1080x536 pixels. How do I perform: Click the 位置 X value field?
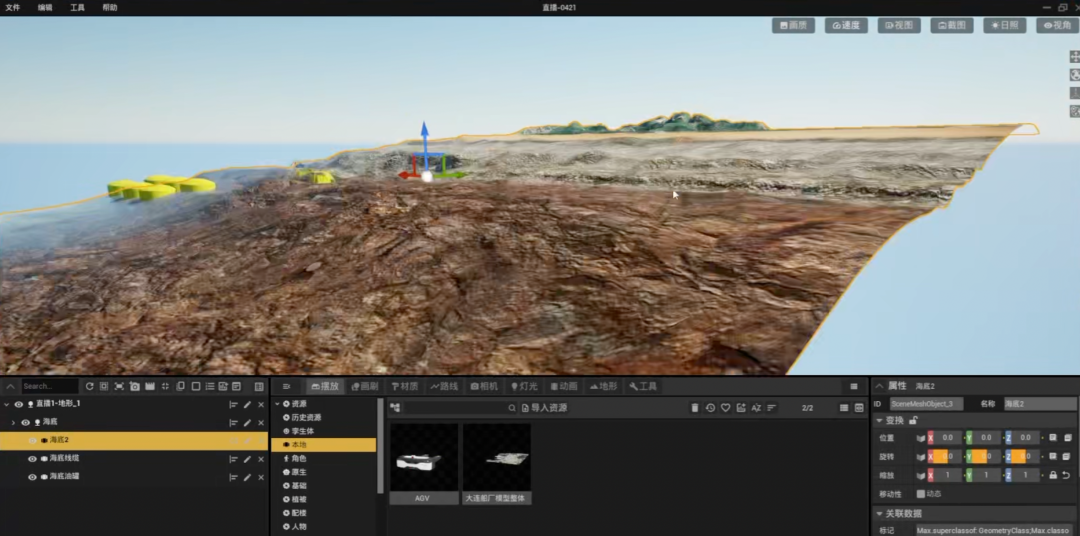948,438
